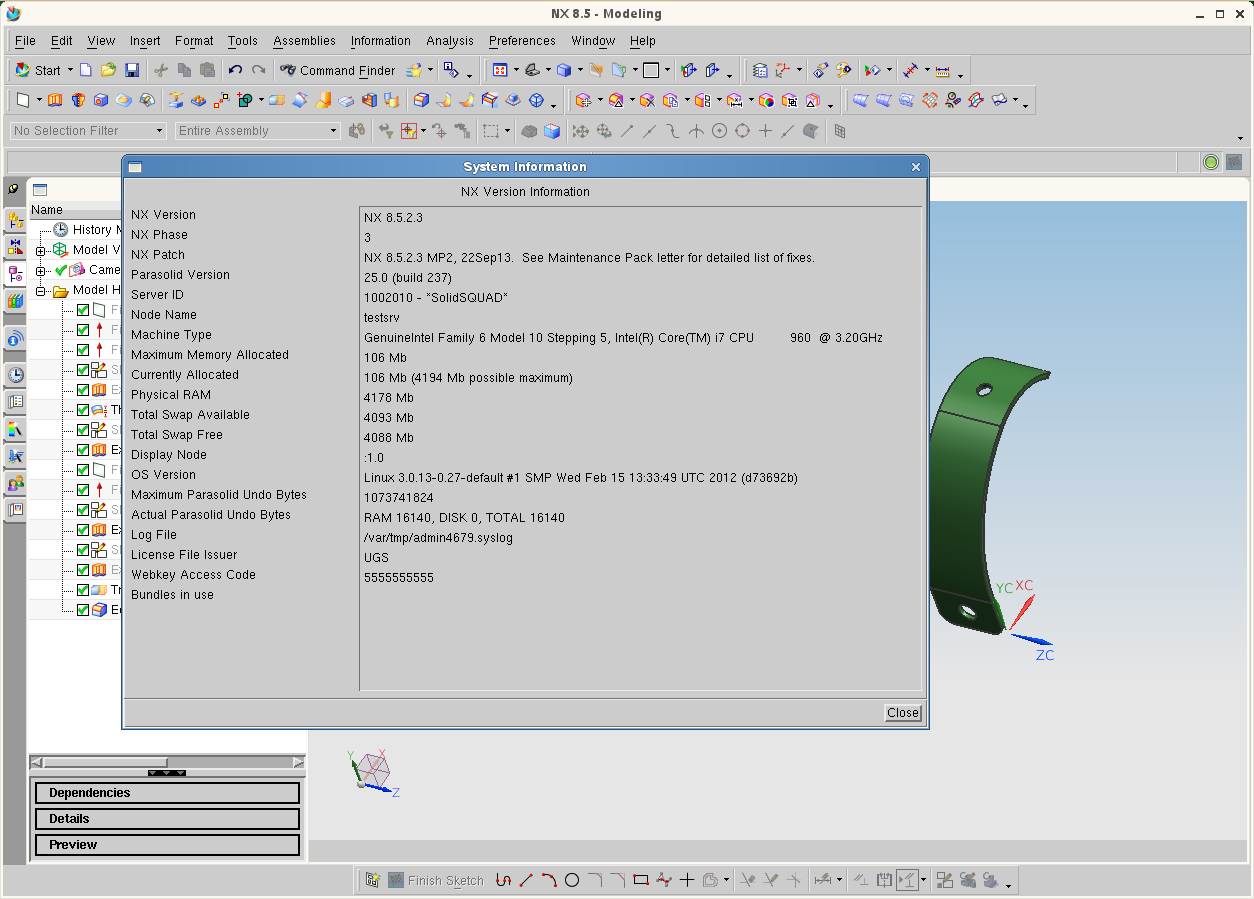This screenshot has height=899, width=1254.
Task: Open the Analysis menu
Action: (x=450, y=41)
